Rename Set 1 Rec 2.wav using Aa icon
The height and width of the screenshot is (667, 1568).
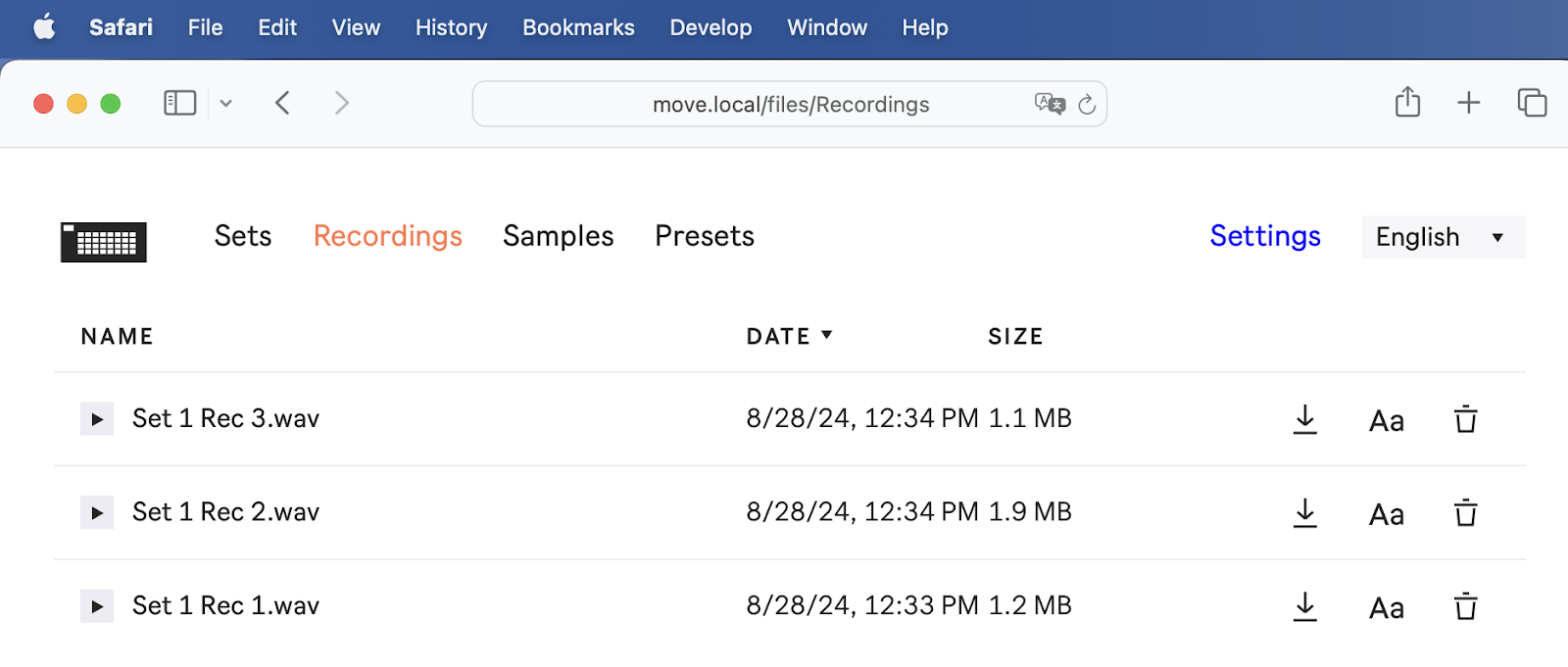1386,514
